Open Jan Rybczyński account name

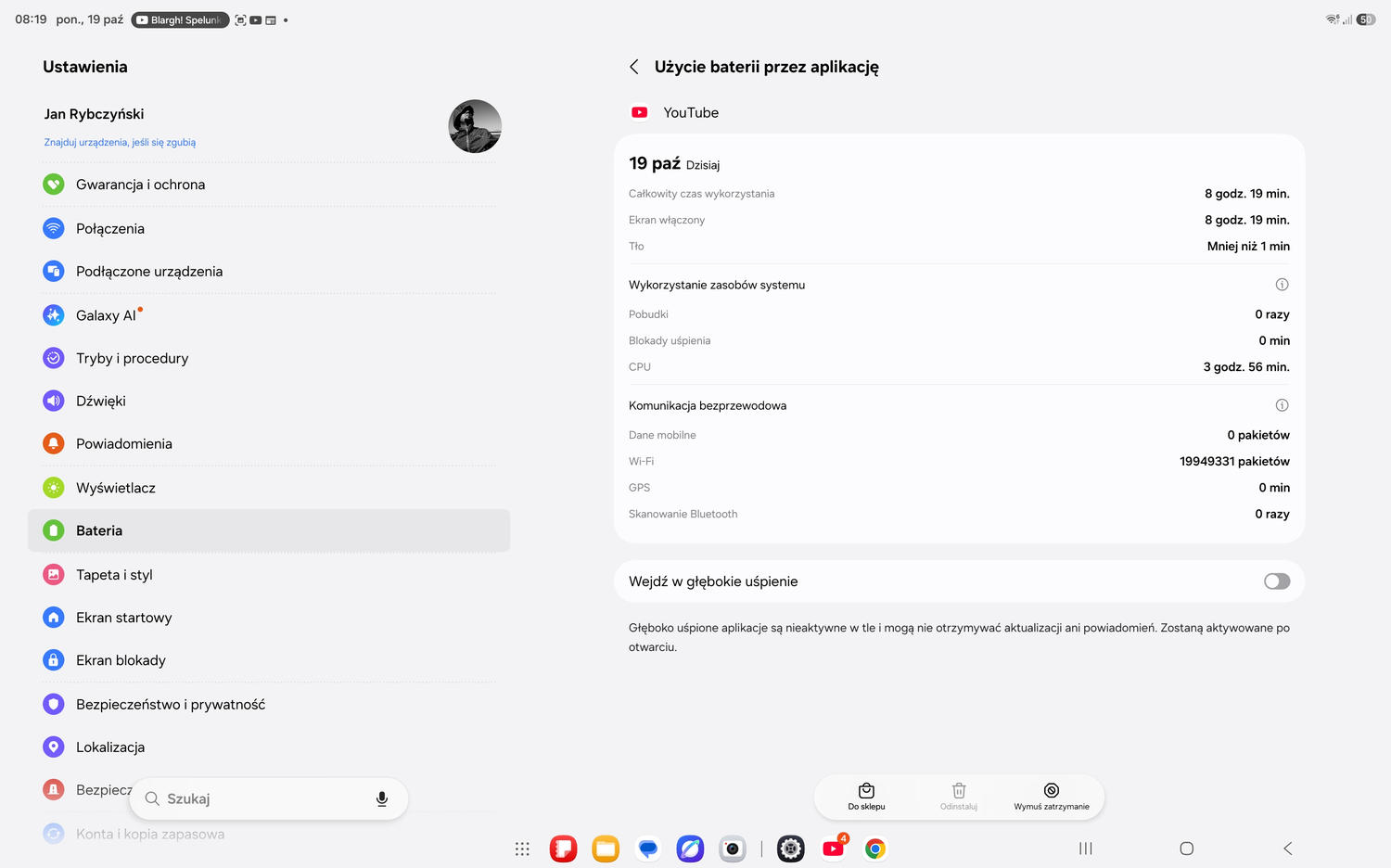tap(94, 114)
